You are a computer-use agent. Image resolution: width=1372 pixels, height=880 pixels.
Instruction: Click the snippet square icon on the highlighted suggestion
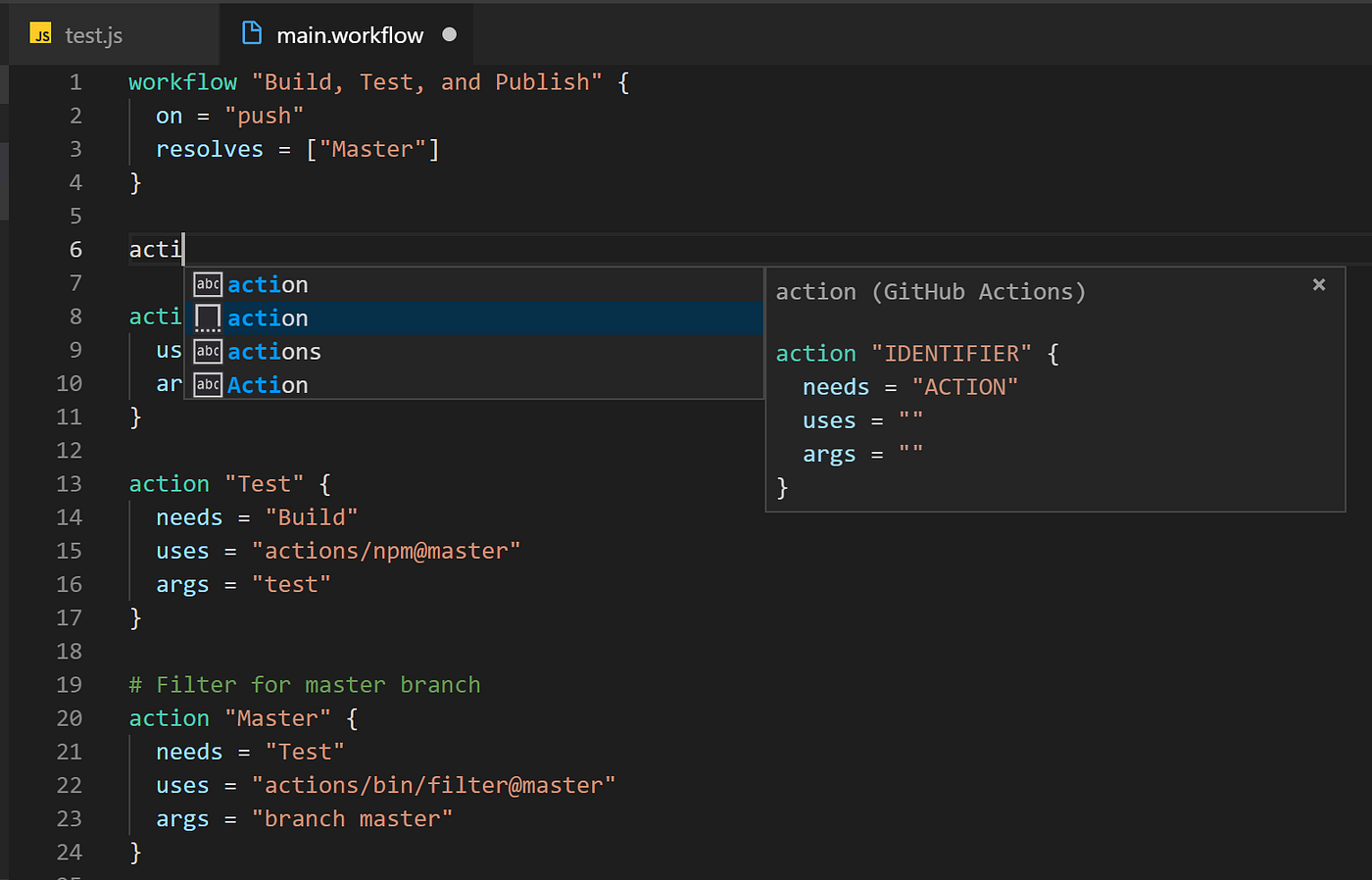(x=208, y=318)
